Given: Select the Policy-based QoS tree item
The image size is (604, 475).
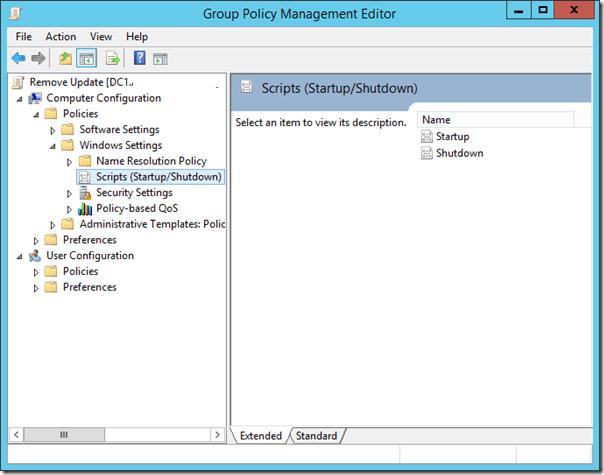Looking at the screenshot, I should tap(137, 208).
